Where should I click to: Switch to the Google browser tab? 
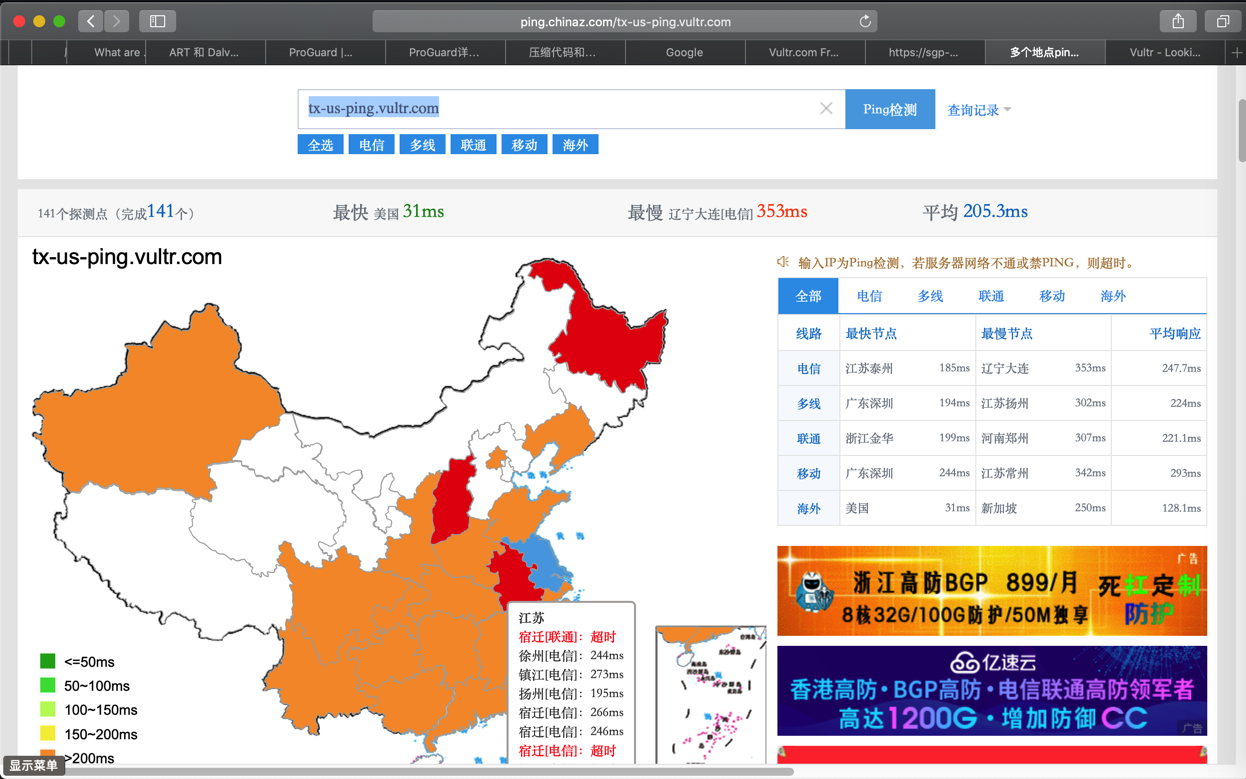(x=684, y=52)
